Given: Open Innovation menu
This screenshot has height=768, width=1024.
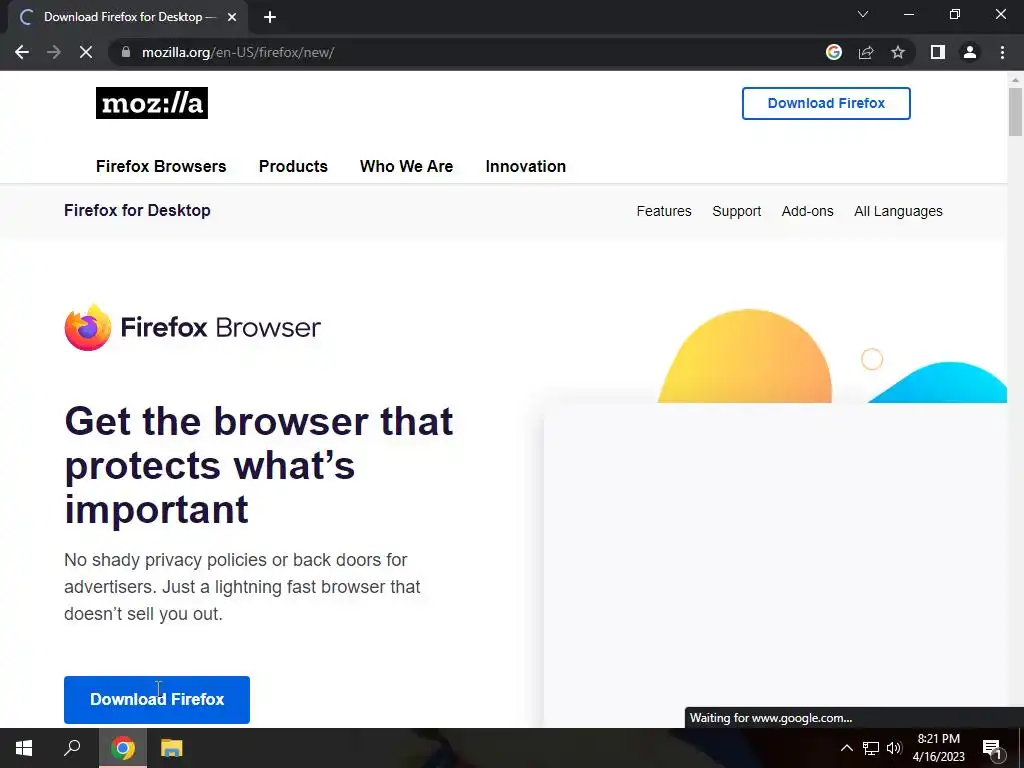Looking at the screenshot, I should [526, 167].
